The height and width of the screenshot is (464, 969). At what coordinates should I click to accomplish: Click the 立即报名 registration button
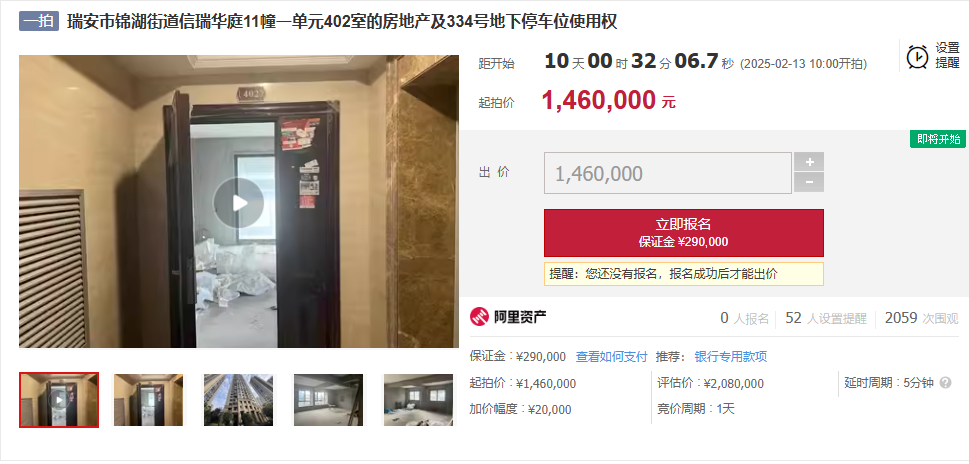click(683, 232)
